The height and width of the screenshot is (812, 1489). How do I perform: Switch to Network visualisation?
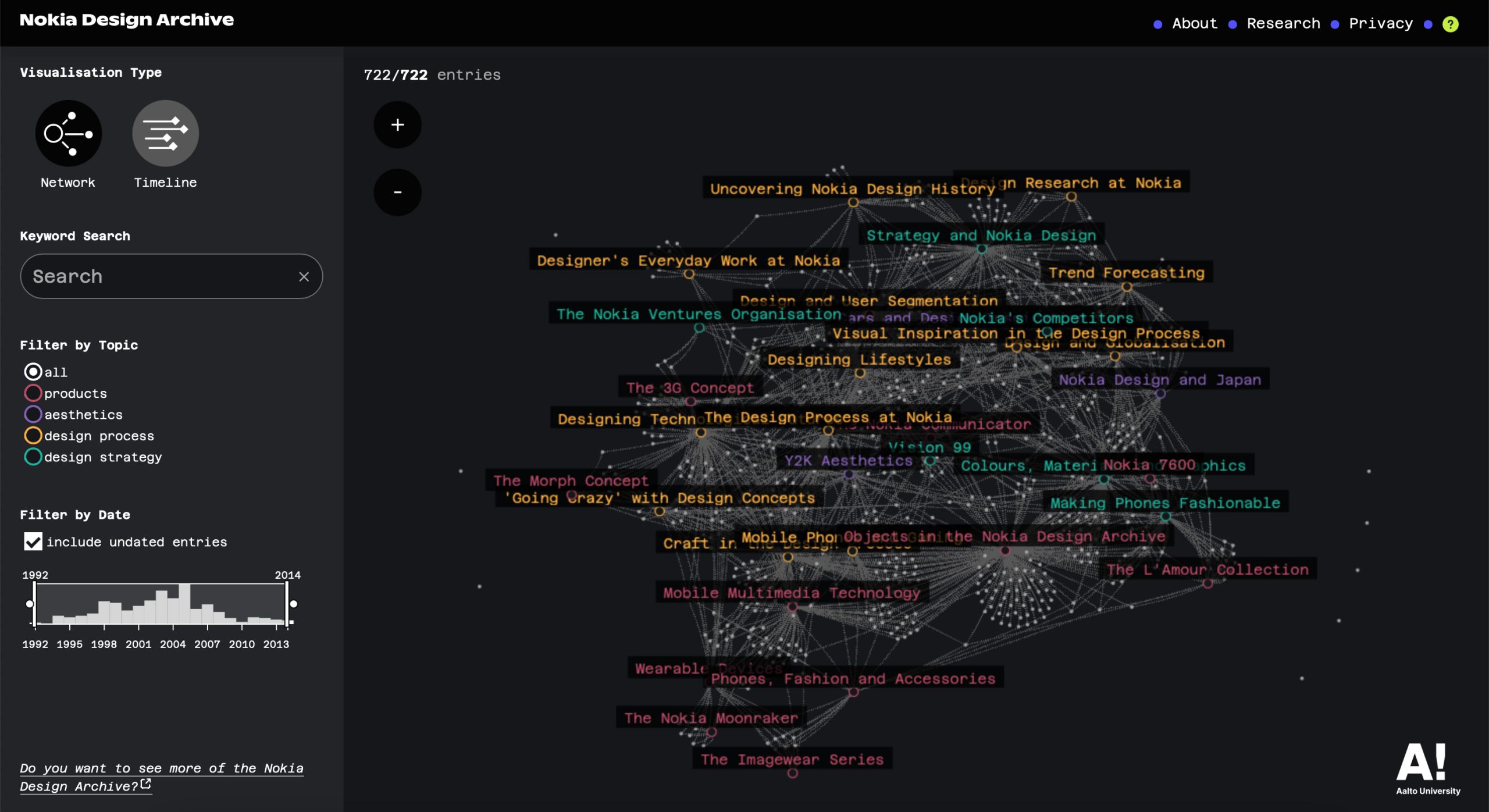[x=69, y=133]
